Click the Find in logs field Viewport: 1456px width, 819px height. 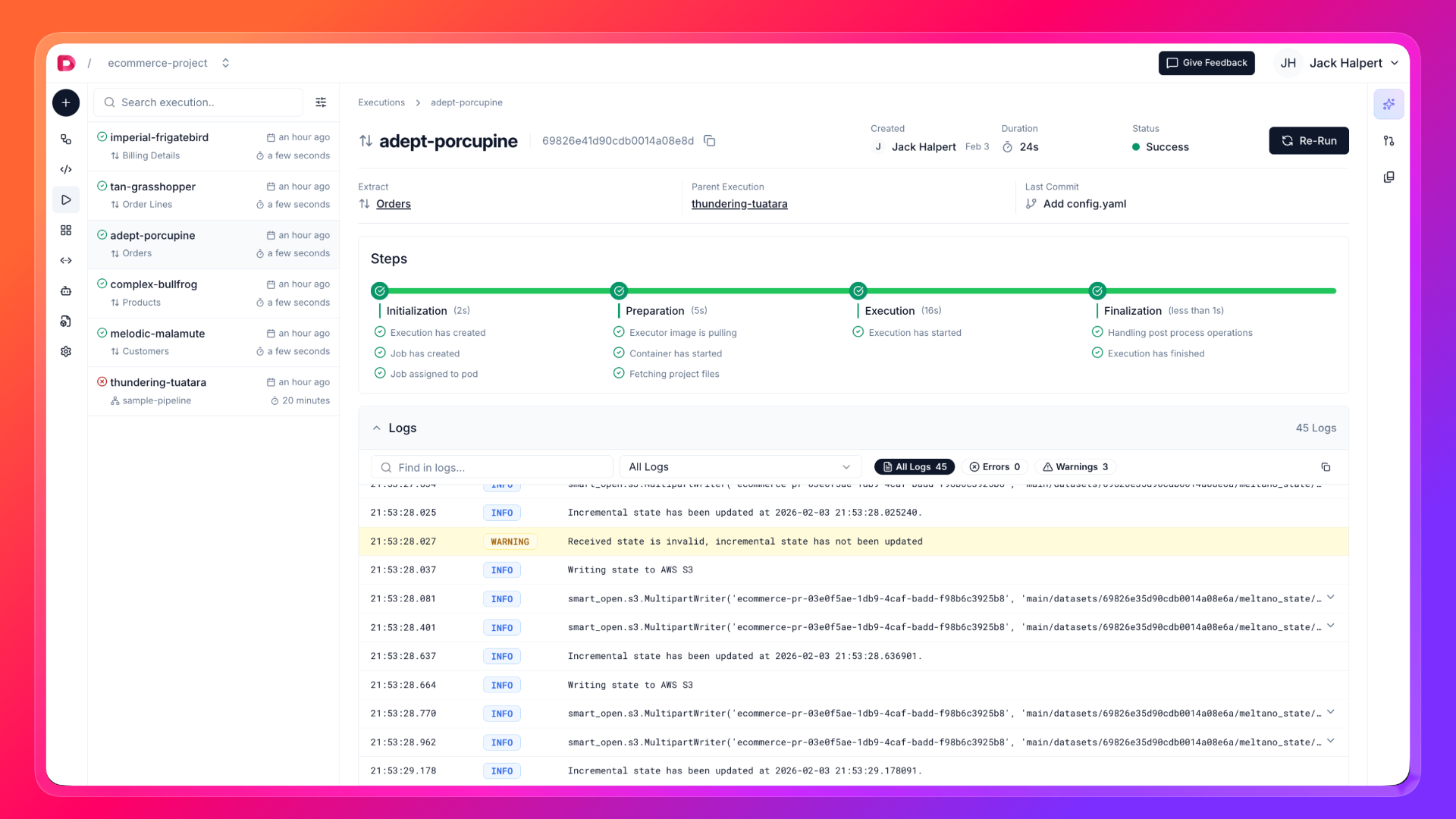[491, 467]
